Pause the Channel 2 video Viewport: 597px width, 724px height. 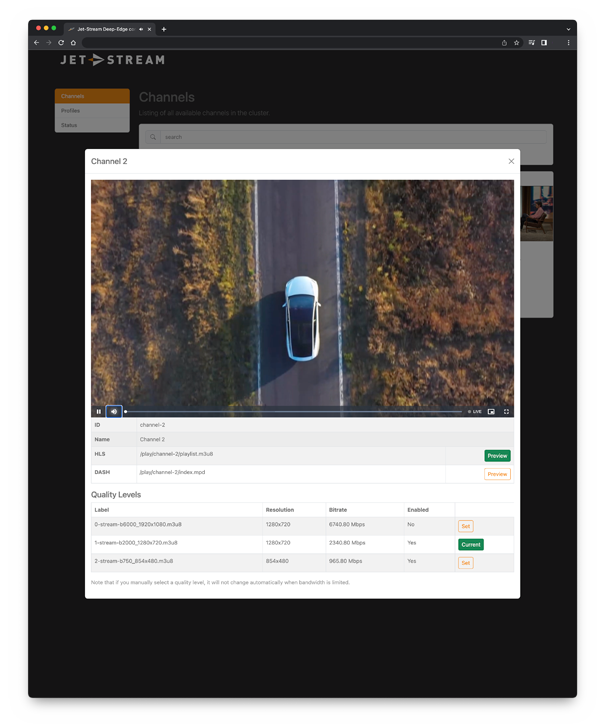[x=98, y=411]
